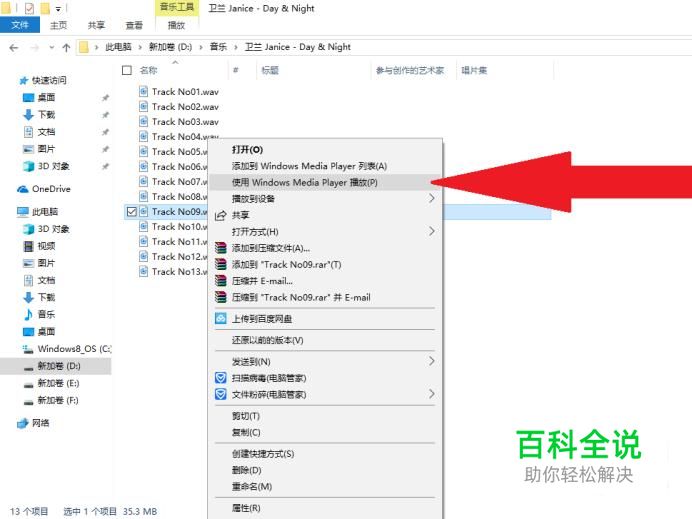Select file icon of Track No13

click(x=143, y=271)
